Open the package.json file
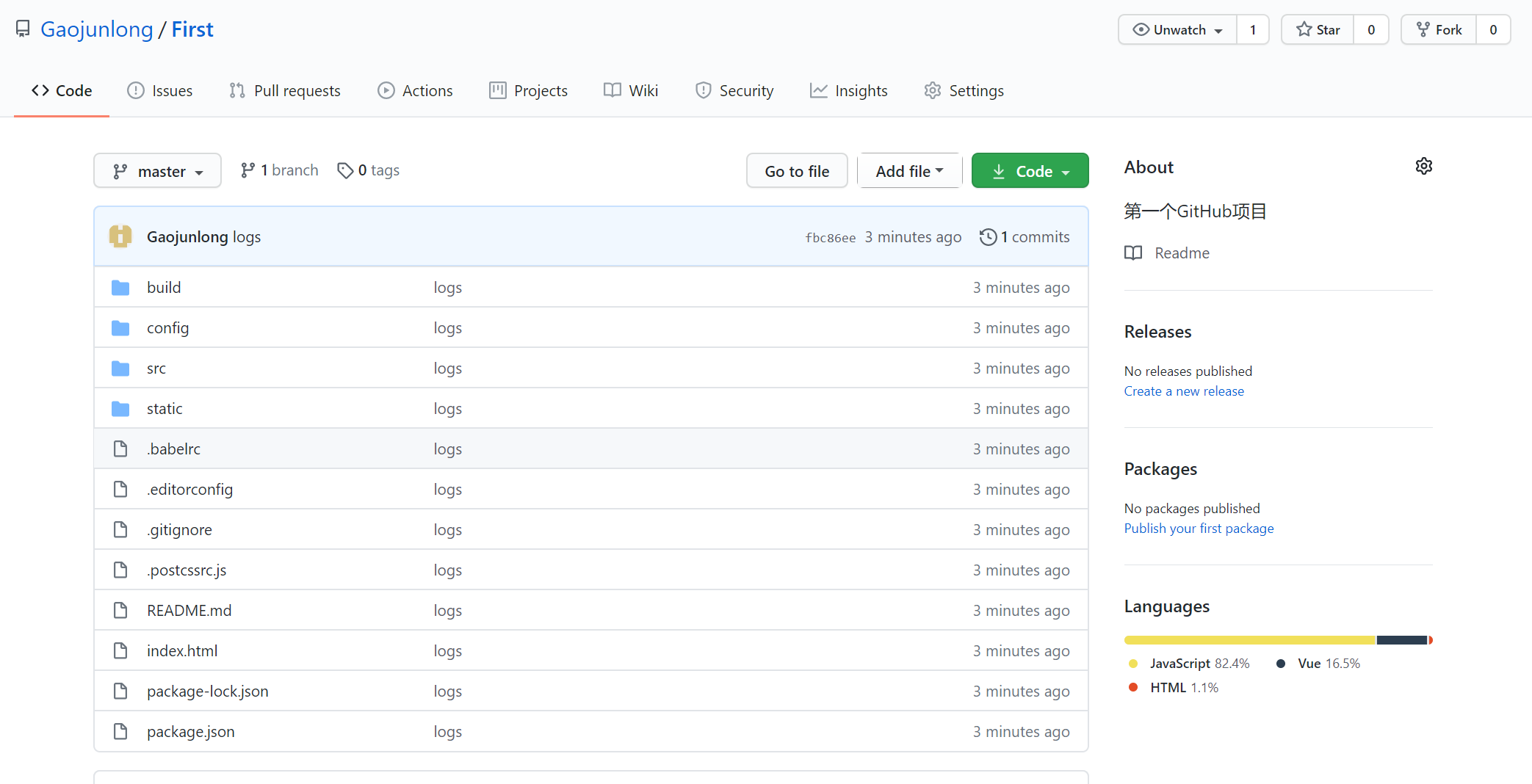1532x784 pixels. point(190,731)
